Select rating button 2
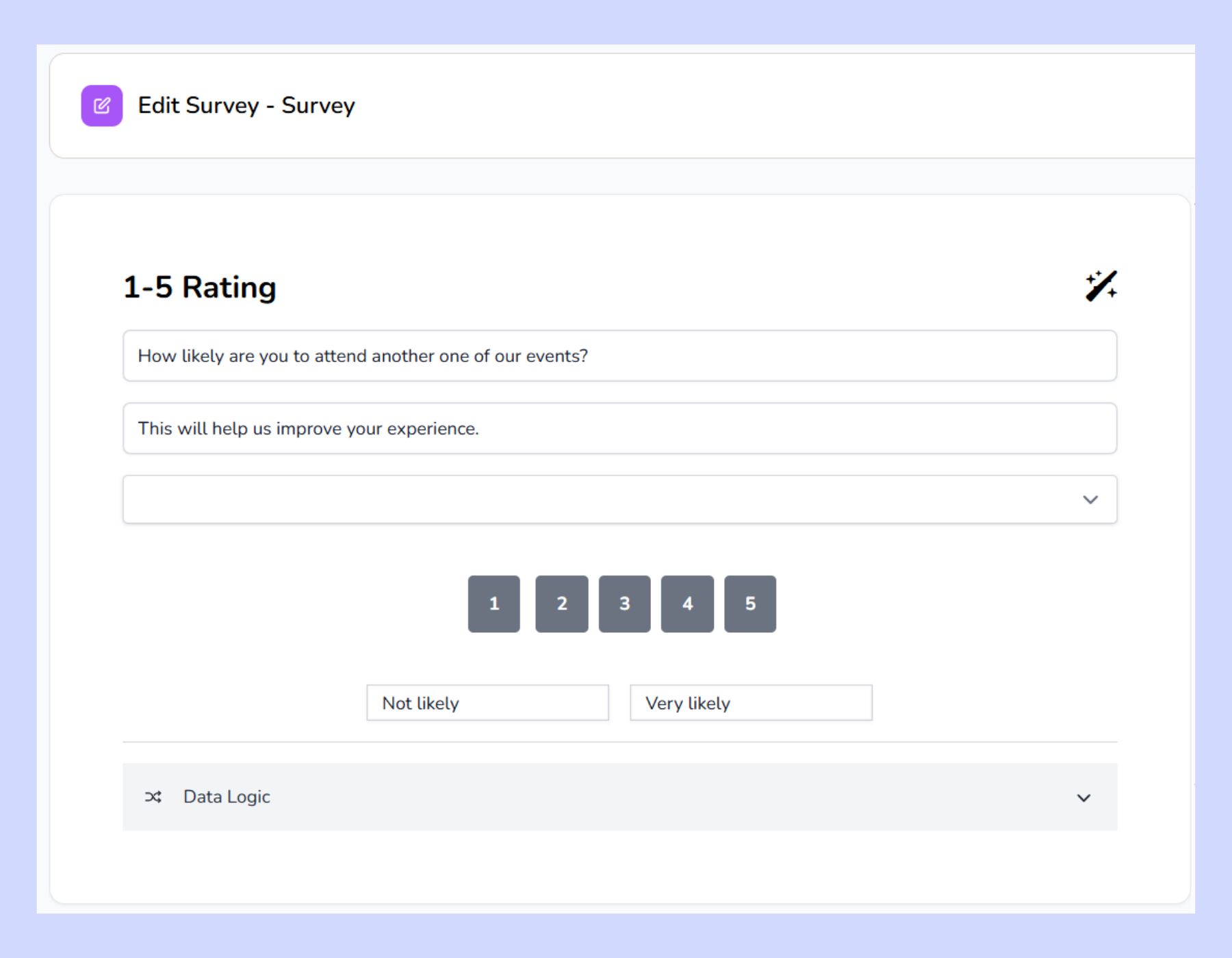This screenshot has width=1232, height=958. tap(562, 604)
